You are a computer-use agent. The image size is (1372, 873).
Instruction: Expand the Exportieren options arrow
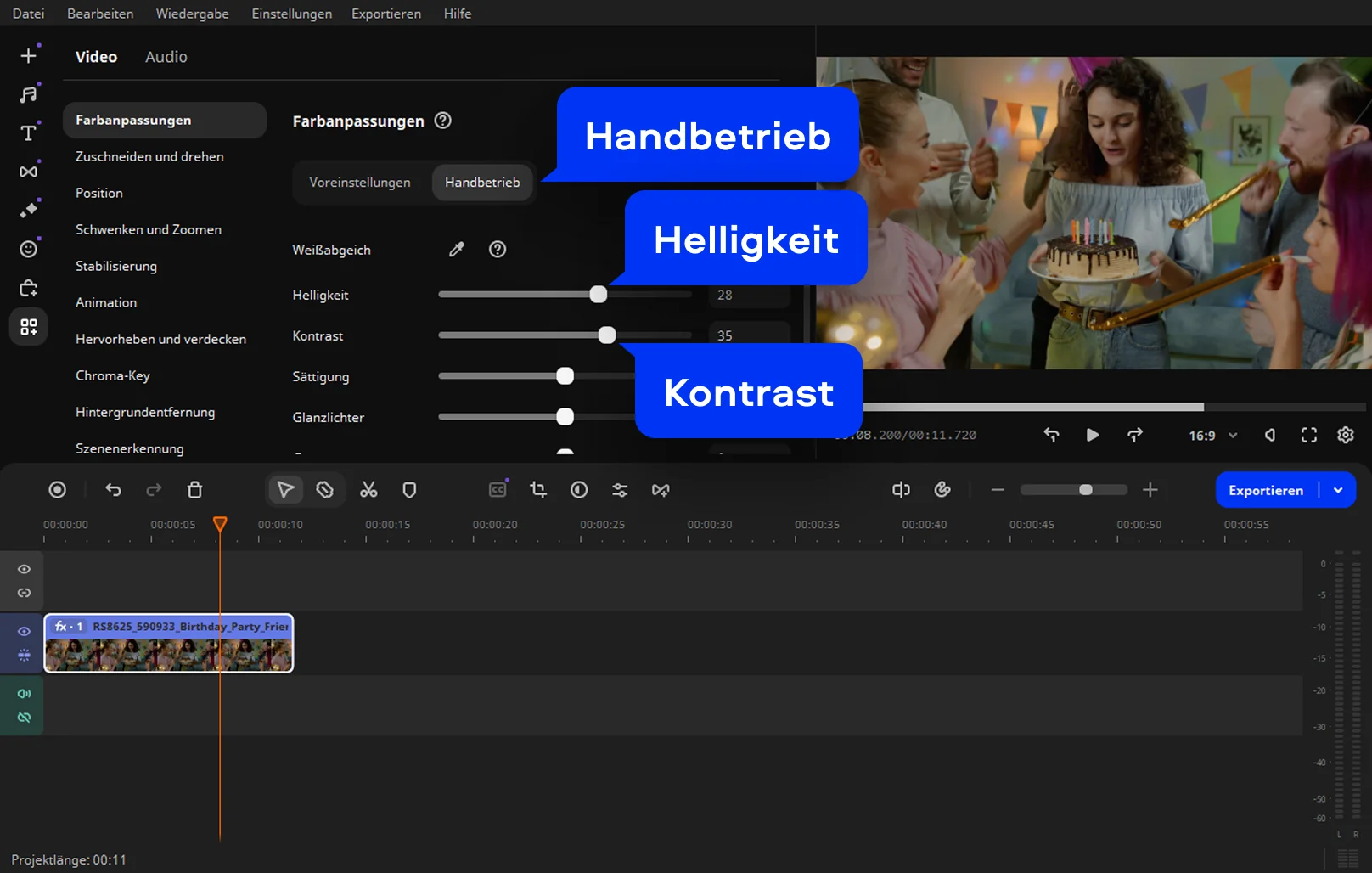pos(1338,490)
